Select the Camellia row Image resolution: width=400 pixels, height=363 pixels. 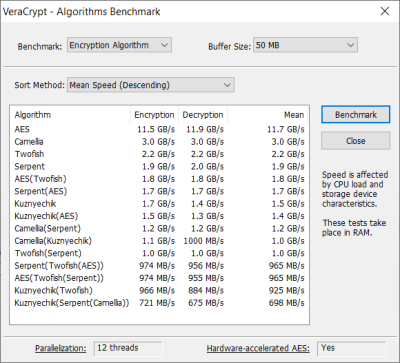coord(159,142)
